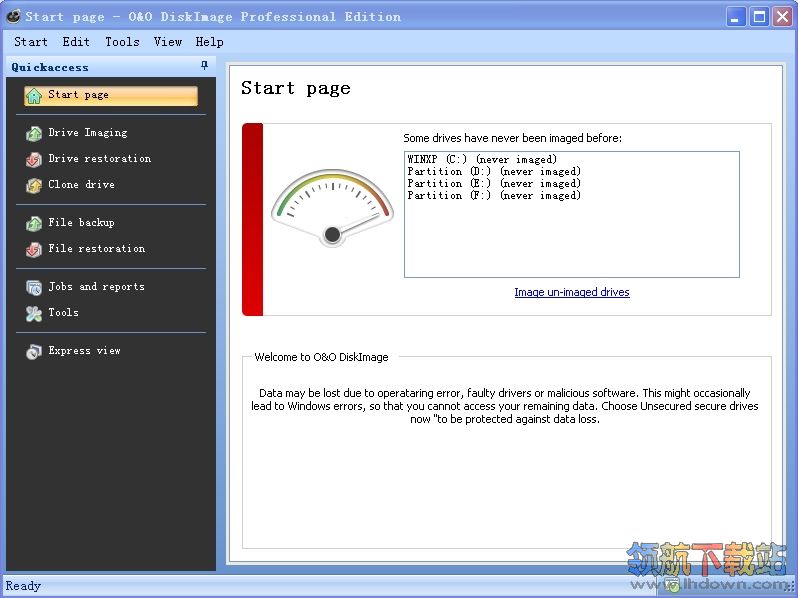Image resolution: width=798 pixels, height=598 pixels.
Task: Open File backup label in sidebar
Action: tap(81, 222)
